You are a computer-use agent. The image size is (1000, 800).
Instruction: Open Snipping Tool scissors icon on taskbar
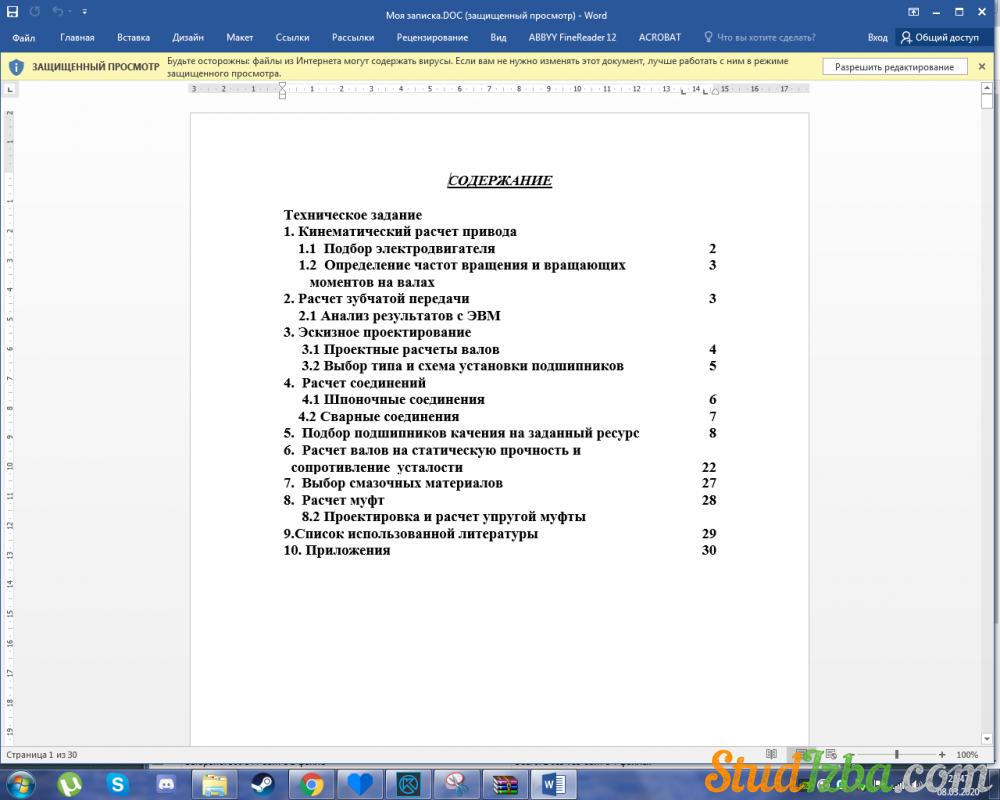coord(457,784)
